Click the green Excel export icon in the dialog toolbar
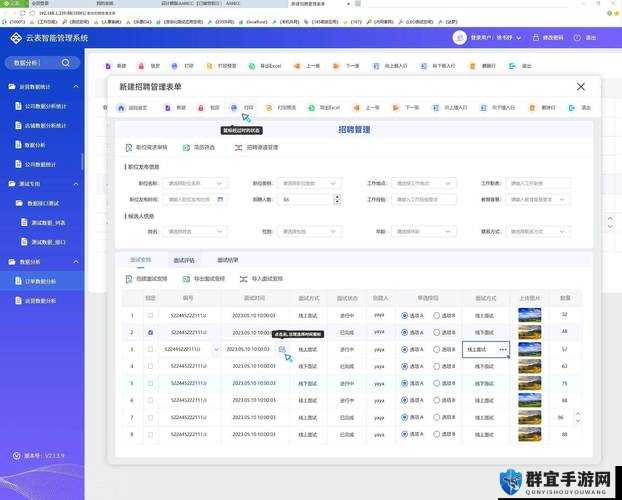 coord(312,108)
